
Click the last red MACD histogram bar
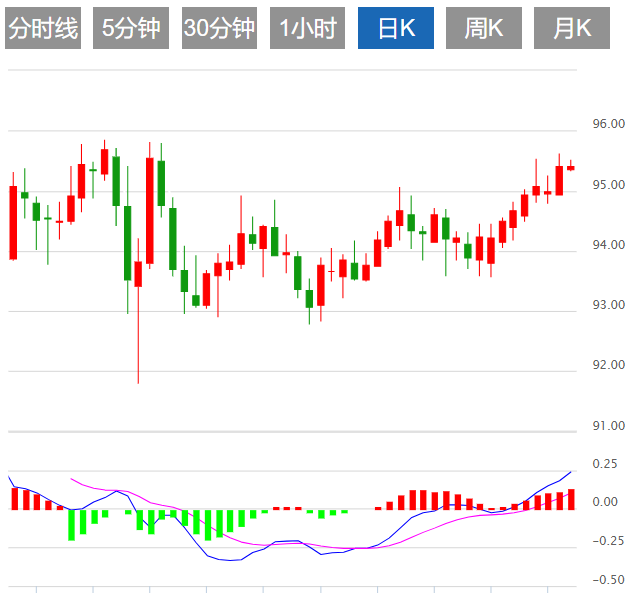571,499
